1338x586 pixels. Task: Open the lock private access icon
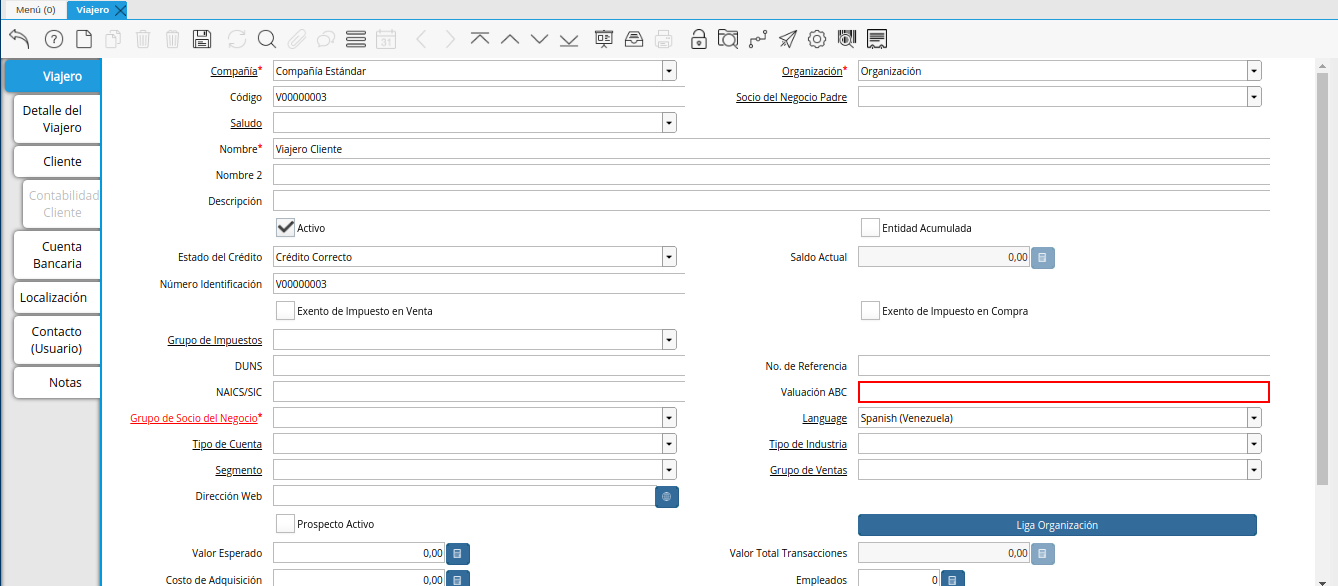pyautogui.click(x=699, y=39)
